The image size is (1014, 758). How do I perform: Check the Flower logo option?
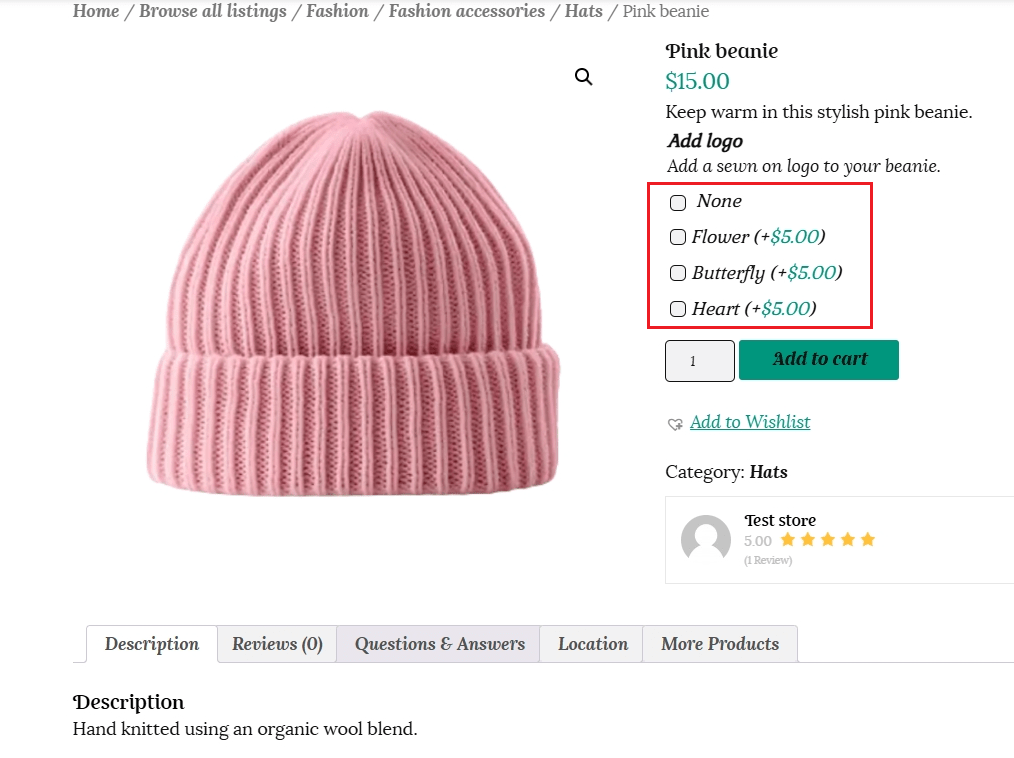click(678, 237)
